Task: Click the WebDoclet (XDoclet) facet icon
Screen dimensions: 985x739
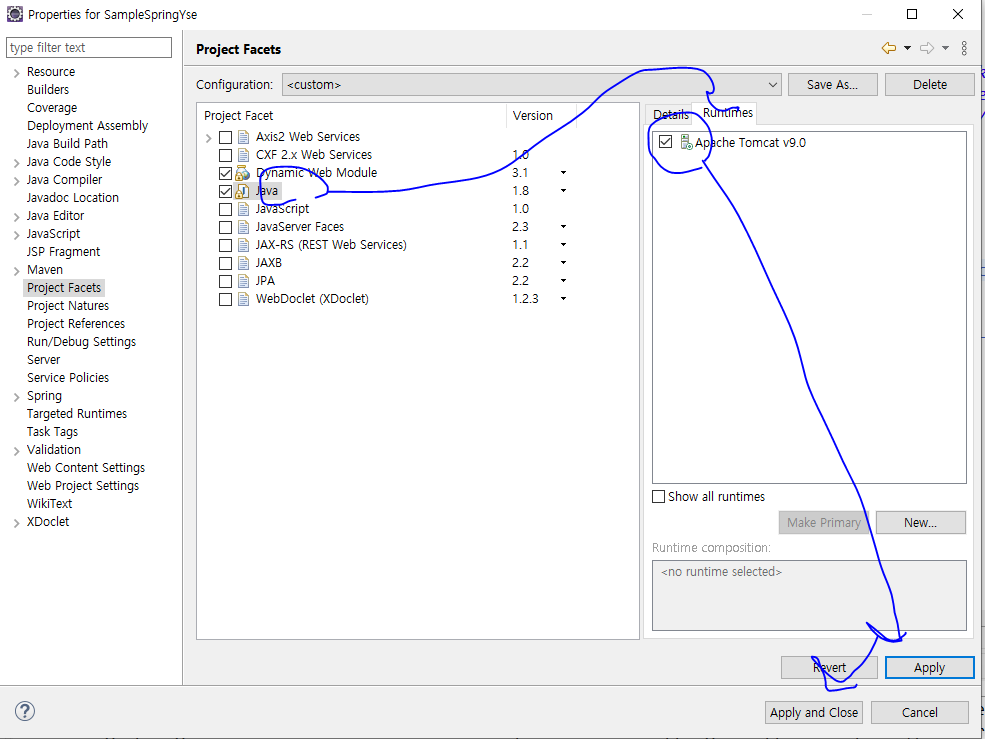Action: pos(243,299)
